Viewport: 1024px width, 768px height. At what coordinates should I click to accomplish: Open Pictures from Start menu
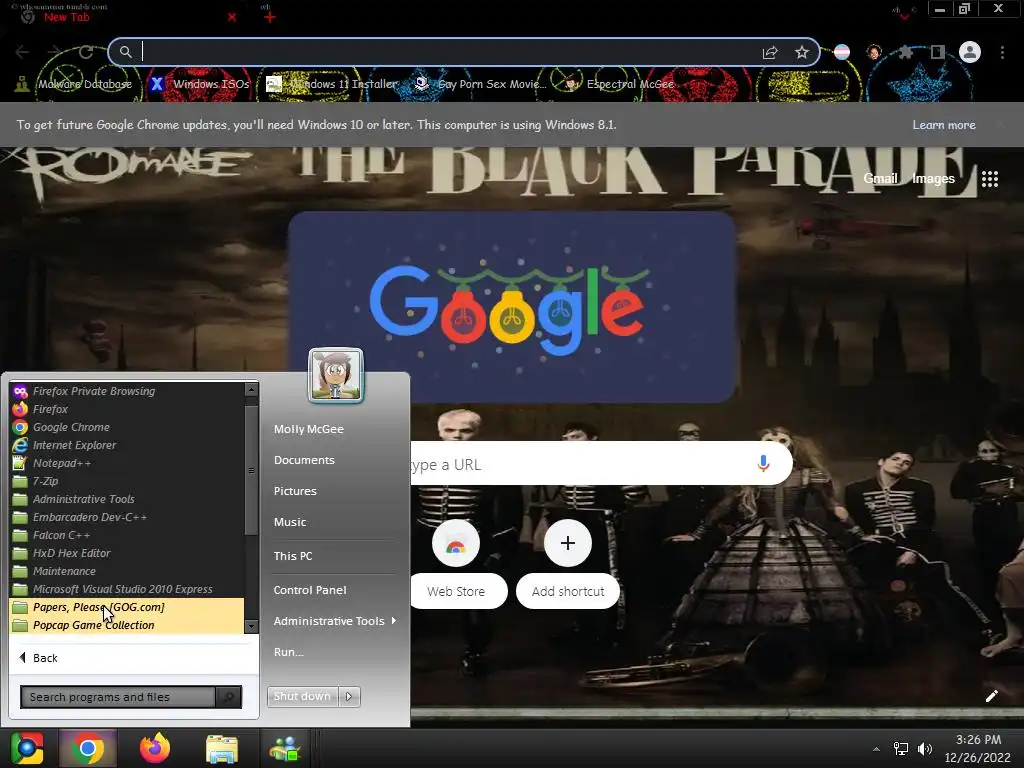[x=295, y=491]
